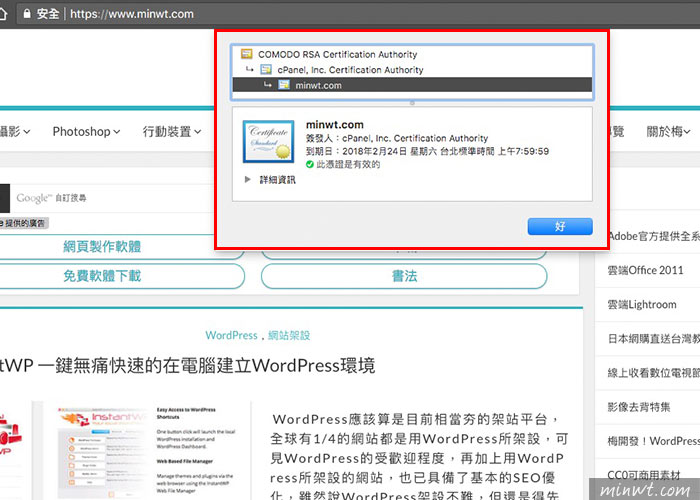The height and width of the screenshot is (500, 700).
Task: Click the https://www.minwt.com URL field
Action: (x=132, y=14)
